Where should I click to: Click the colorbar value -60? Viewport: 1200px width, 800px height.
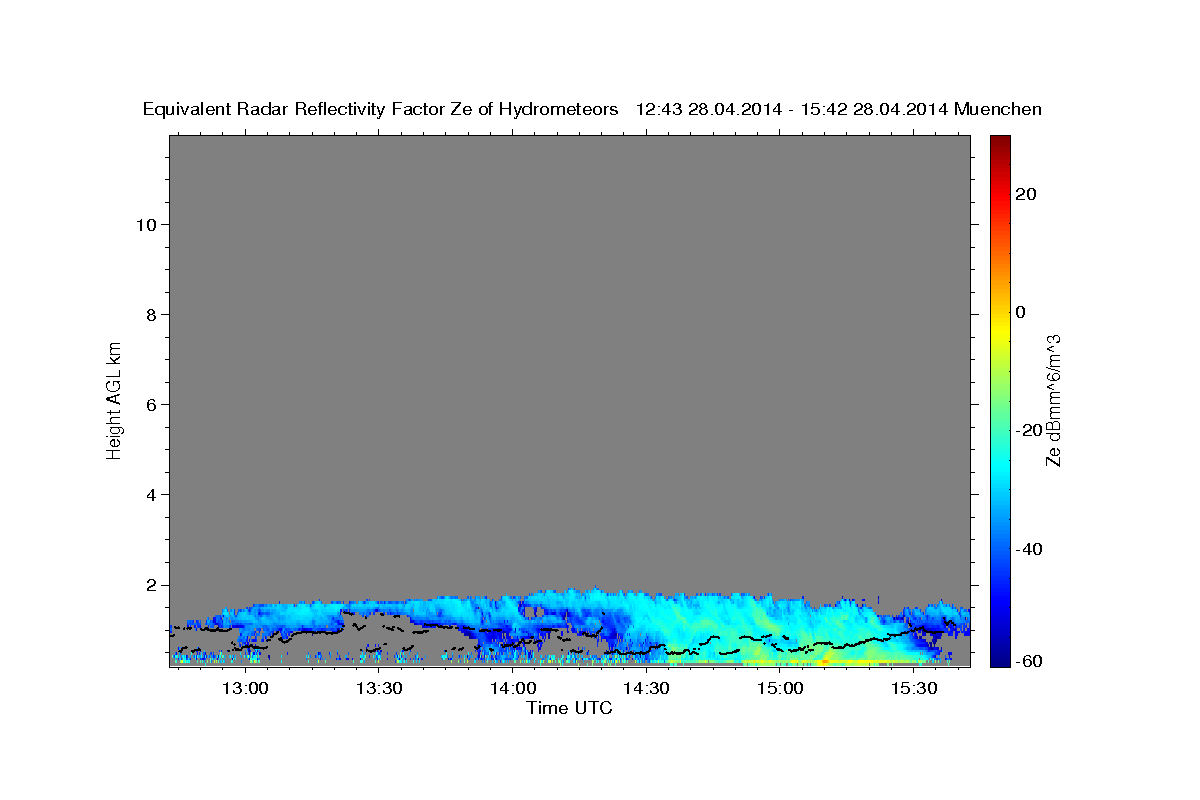click(x=1030, y=661)
